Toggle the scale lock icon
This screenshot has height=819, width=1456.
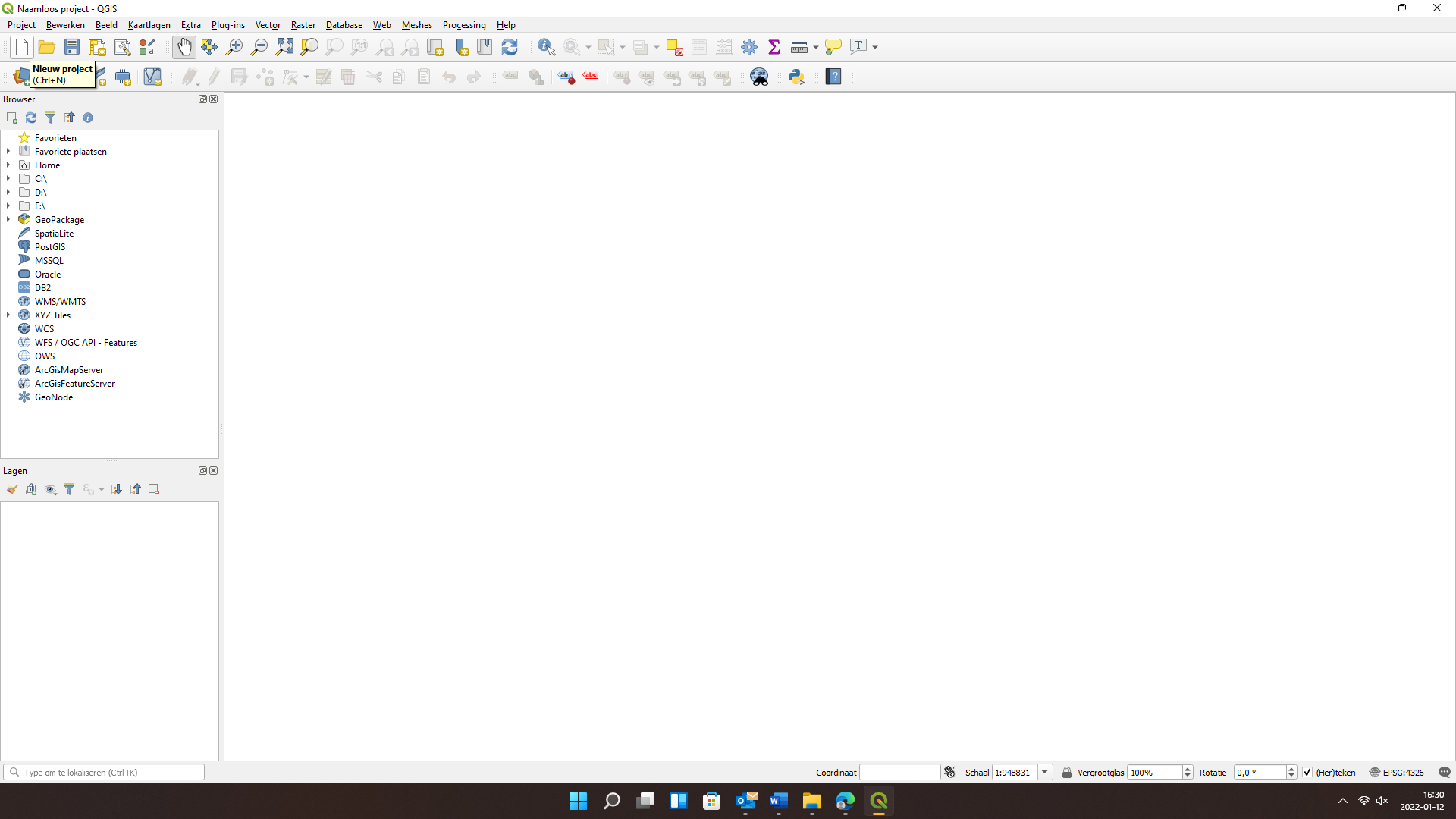pyautogui.click(x=1067, y=773)
